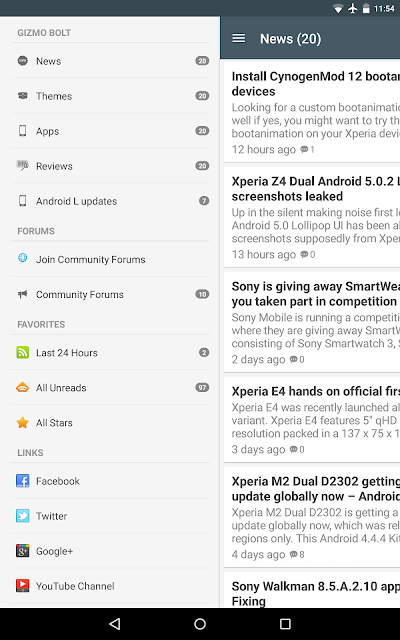Open the Twitter link
This screenshot has width=400, height=640.
click(110, 516)
